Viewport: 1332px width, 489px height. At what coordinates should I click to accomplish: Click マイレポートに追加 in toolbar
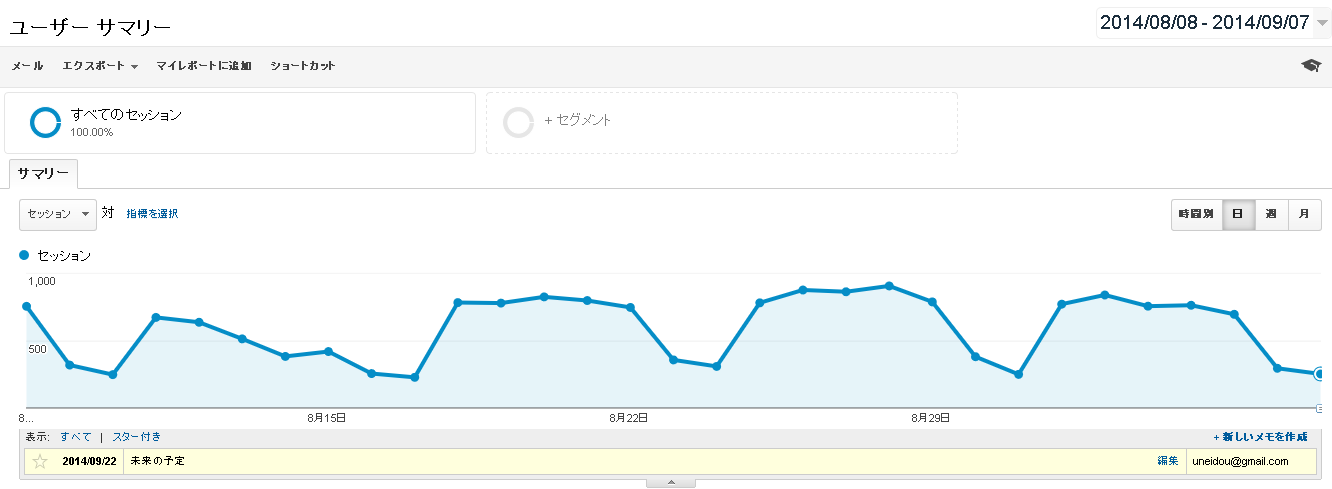tap(204, 66)
